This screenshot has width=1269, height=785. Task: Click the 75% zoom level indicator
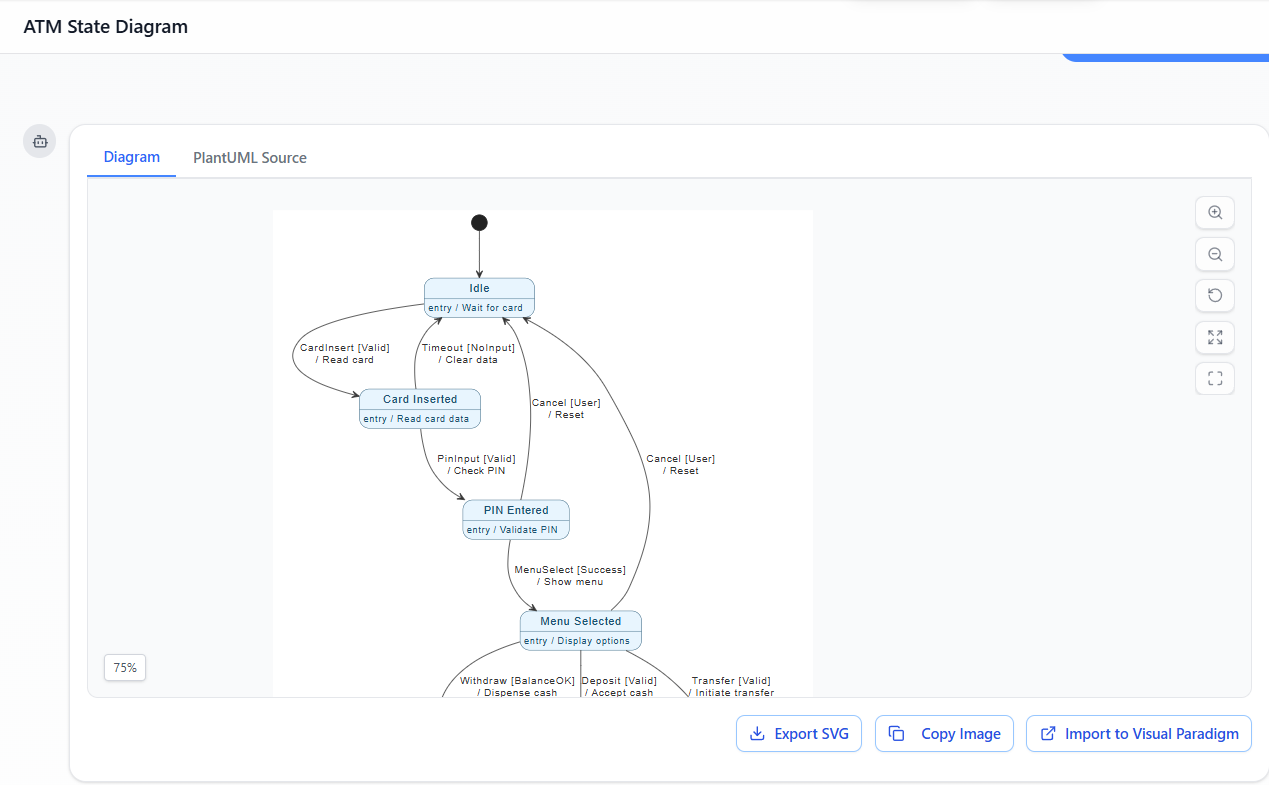click(x=125, y=668)
